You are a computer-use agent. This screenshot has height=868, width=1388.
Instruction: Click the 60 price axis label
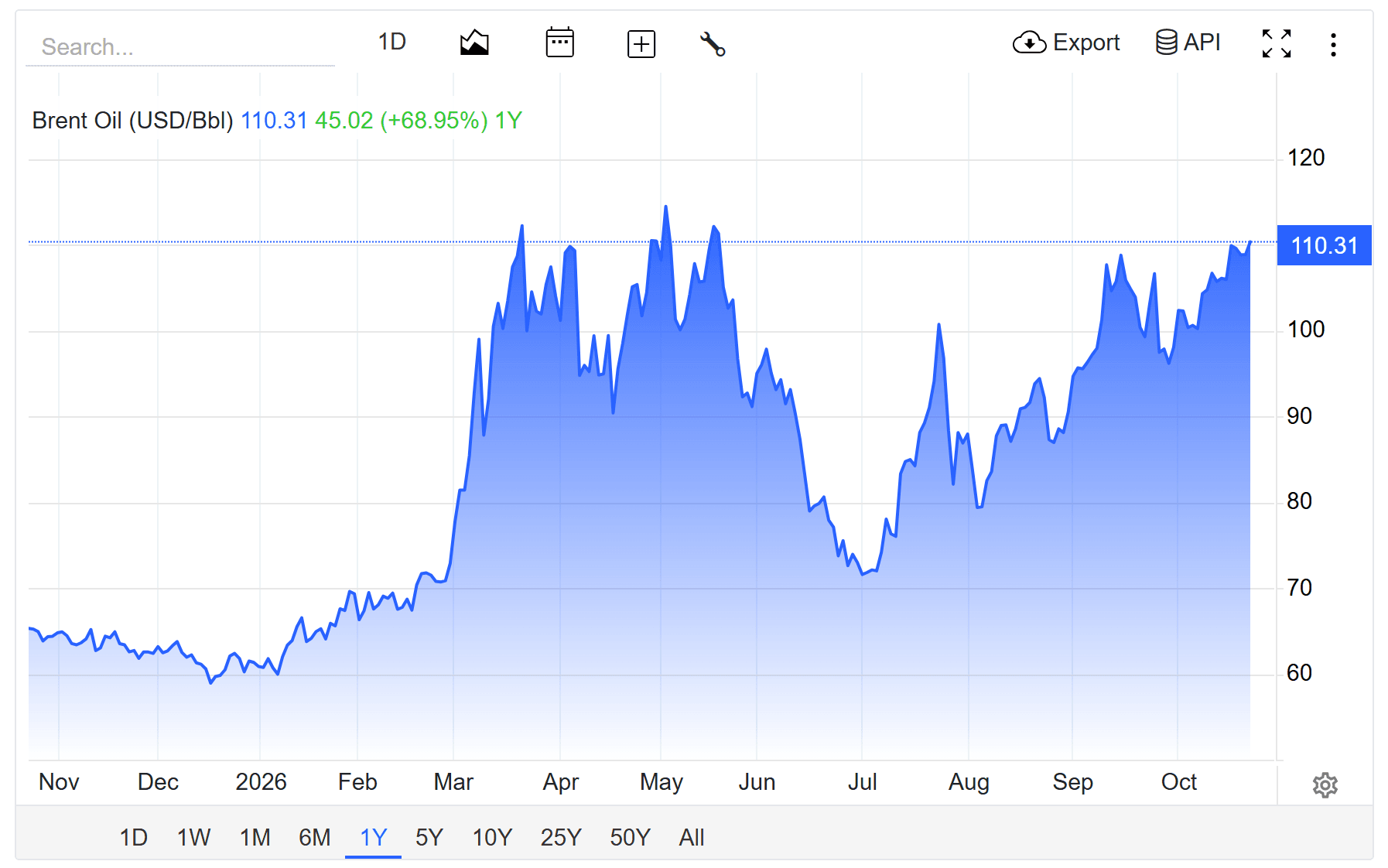coord(1299,673)
